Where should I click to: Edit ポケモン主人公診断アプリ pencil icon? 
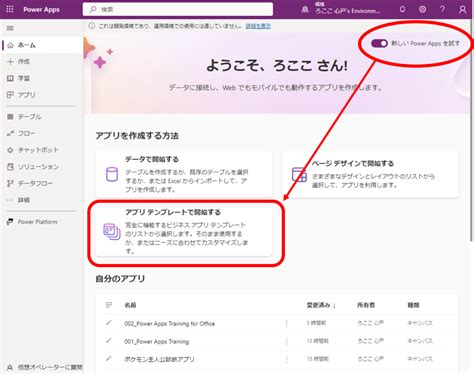click(109, 359)
